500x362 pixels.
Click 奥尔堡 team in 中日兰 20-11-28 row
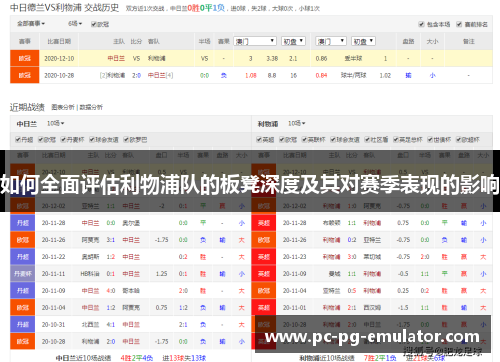[131, 223]
